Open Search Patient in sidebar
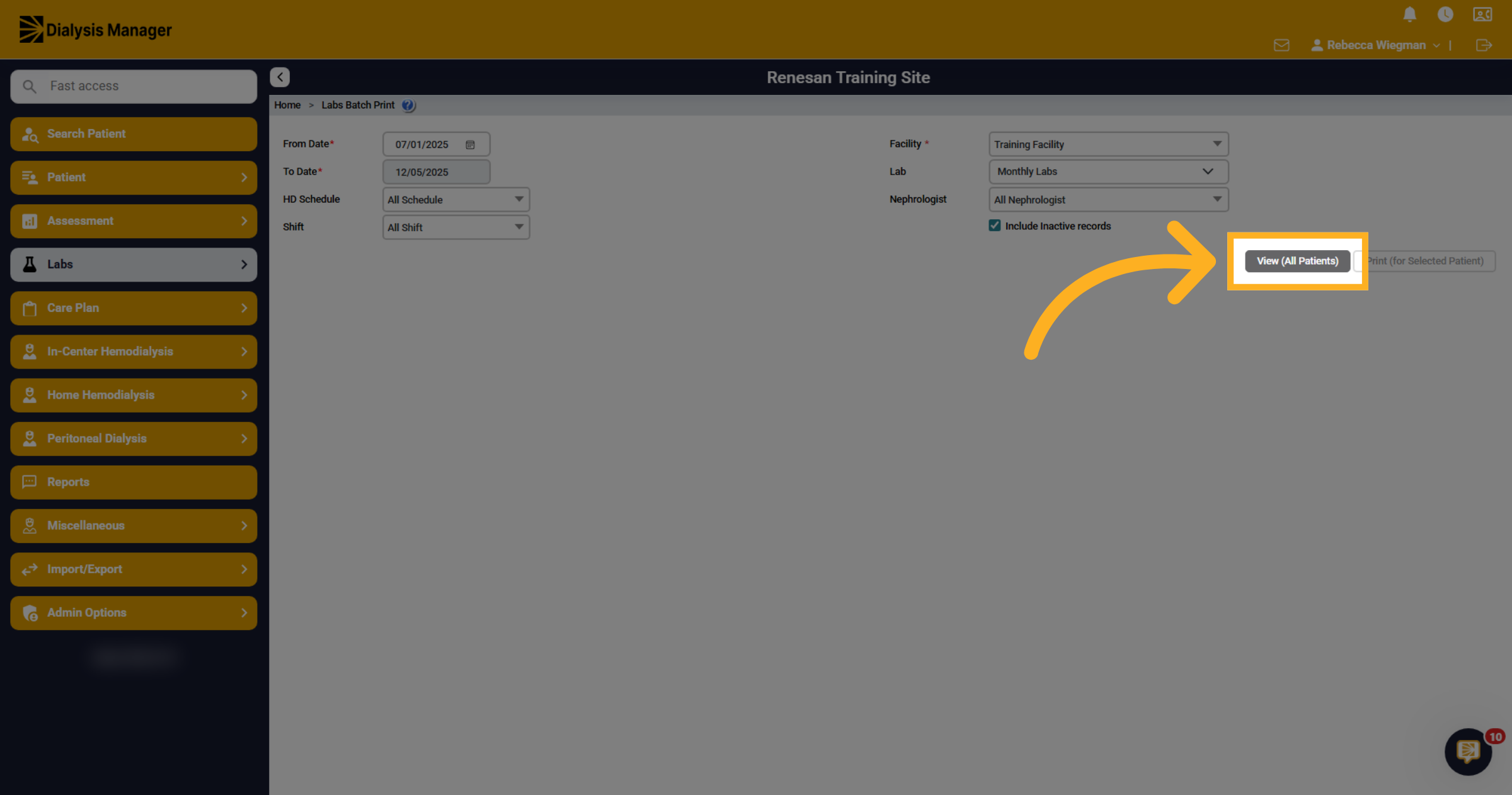This screenshot has width=1512, height=795. point(134,134)
